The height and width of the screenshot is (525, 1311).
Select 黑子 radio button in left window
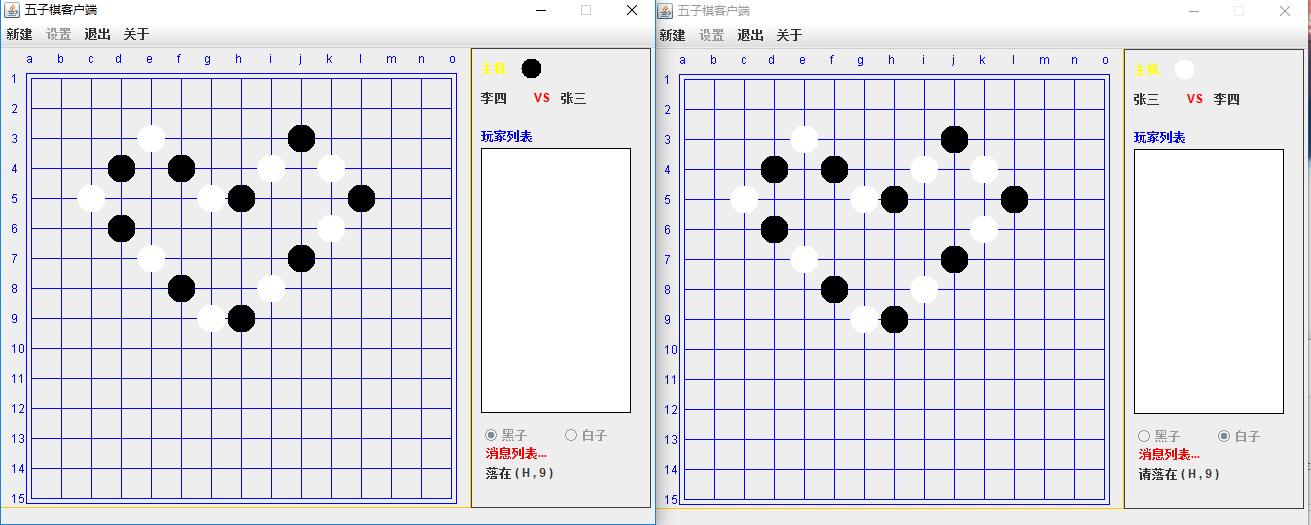[506, 435]
